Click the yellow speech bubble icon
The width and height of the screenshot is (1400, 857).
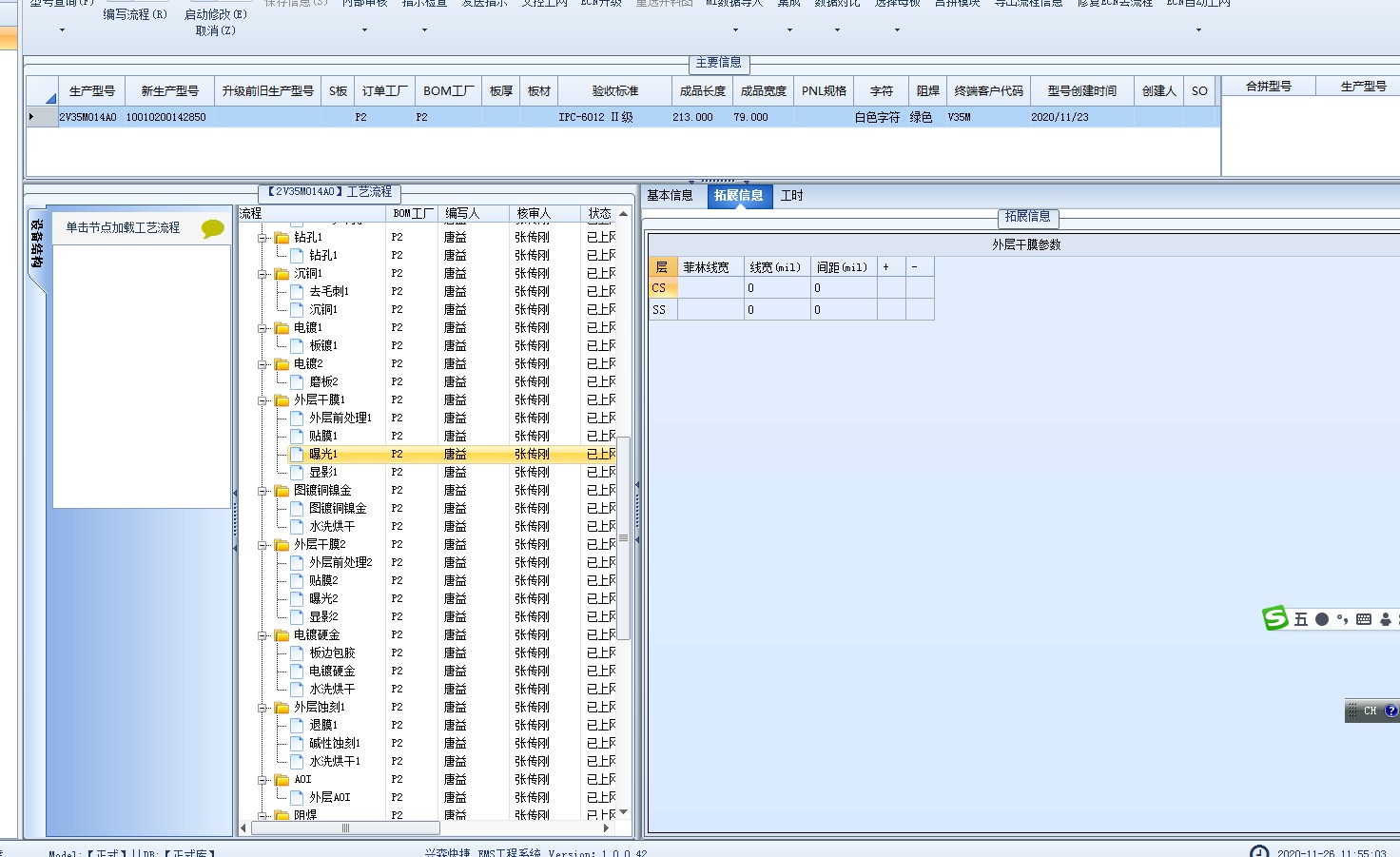212,228
